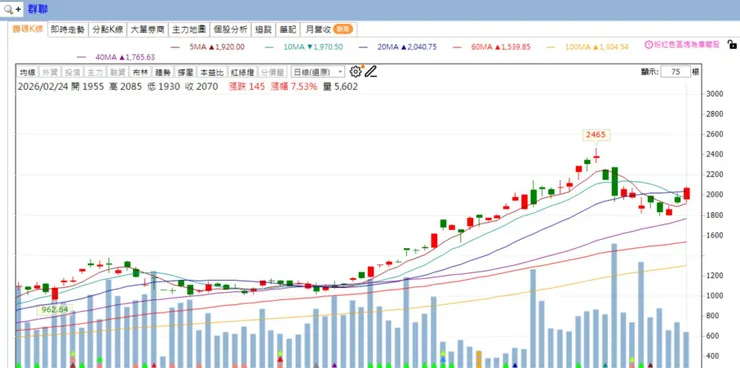Select the pencil drawing tool icon
Viewport: 740px width, 368px height.
371,72
